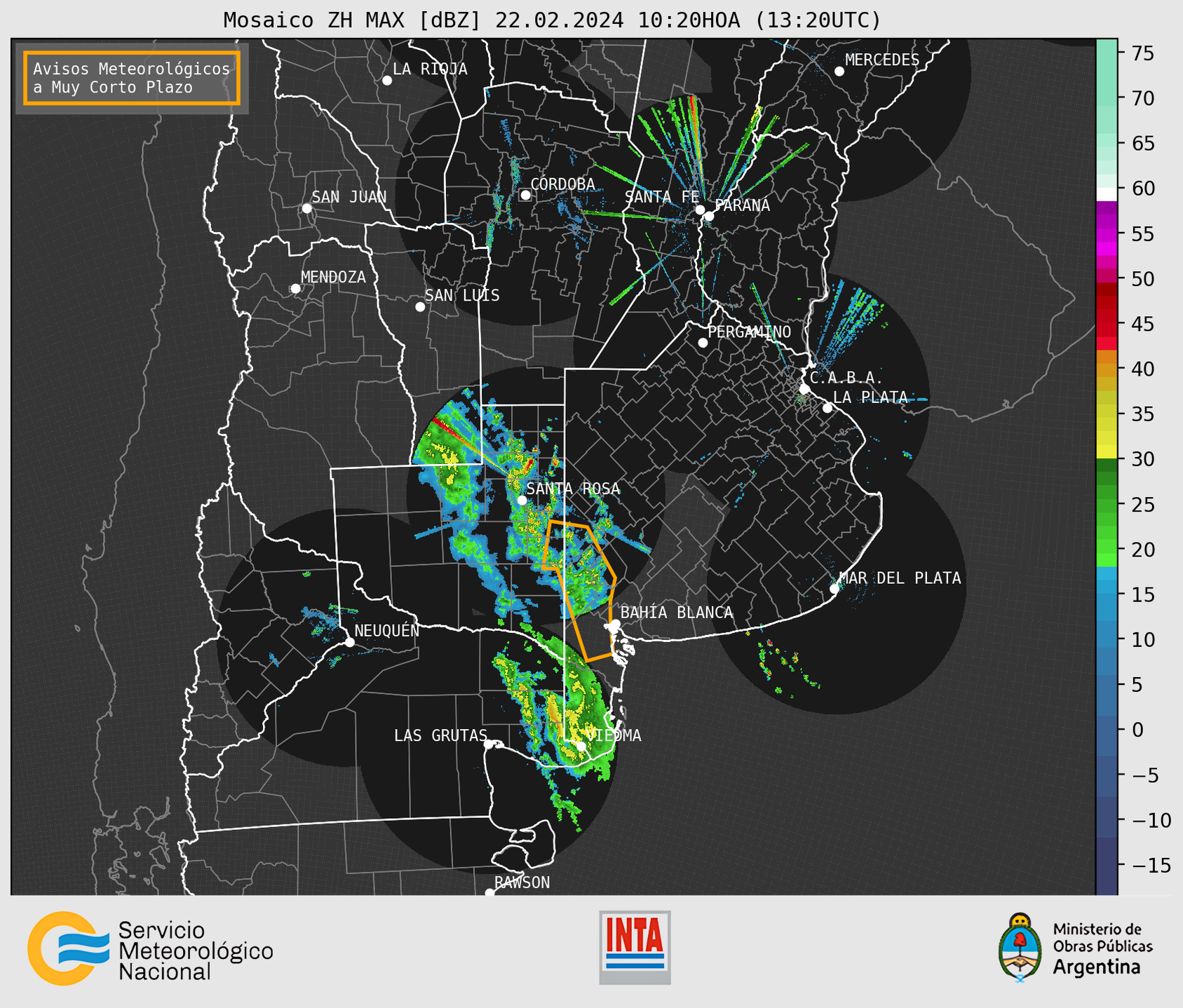Click the orange 40 dBZ band on the color scale

[1107, 369]
